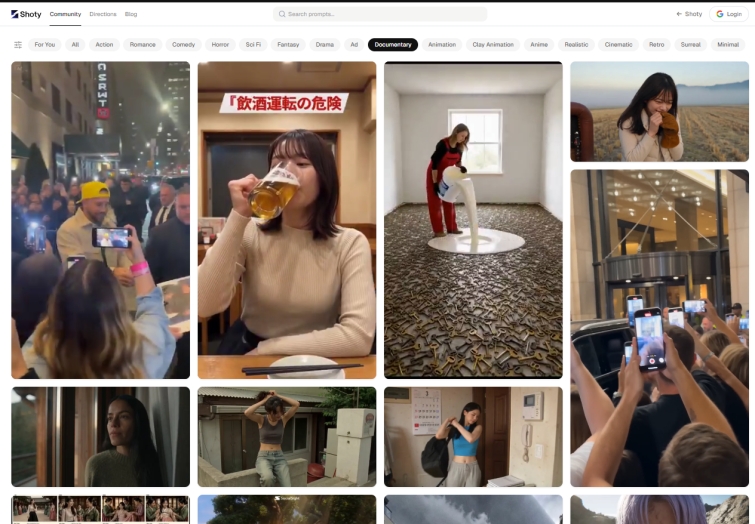
Task: Focus the Search prompts input field
Action: tap(380, 14)
